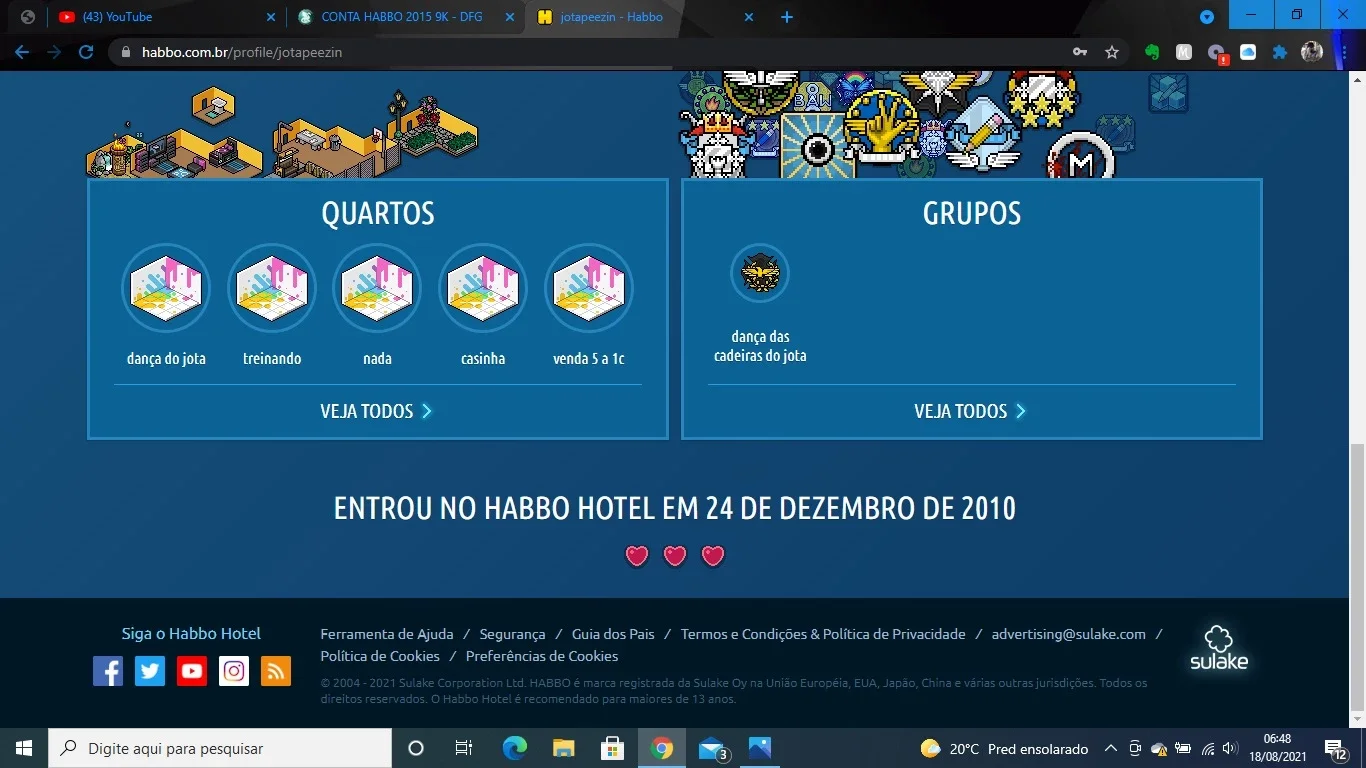Open room icon 'nada'
The height and width of the screenshot is (768, 1366).
[377, 288]
